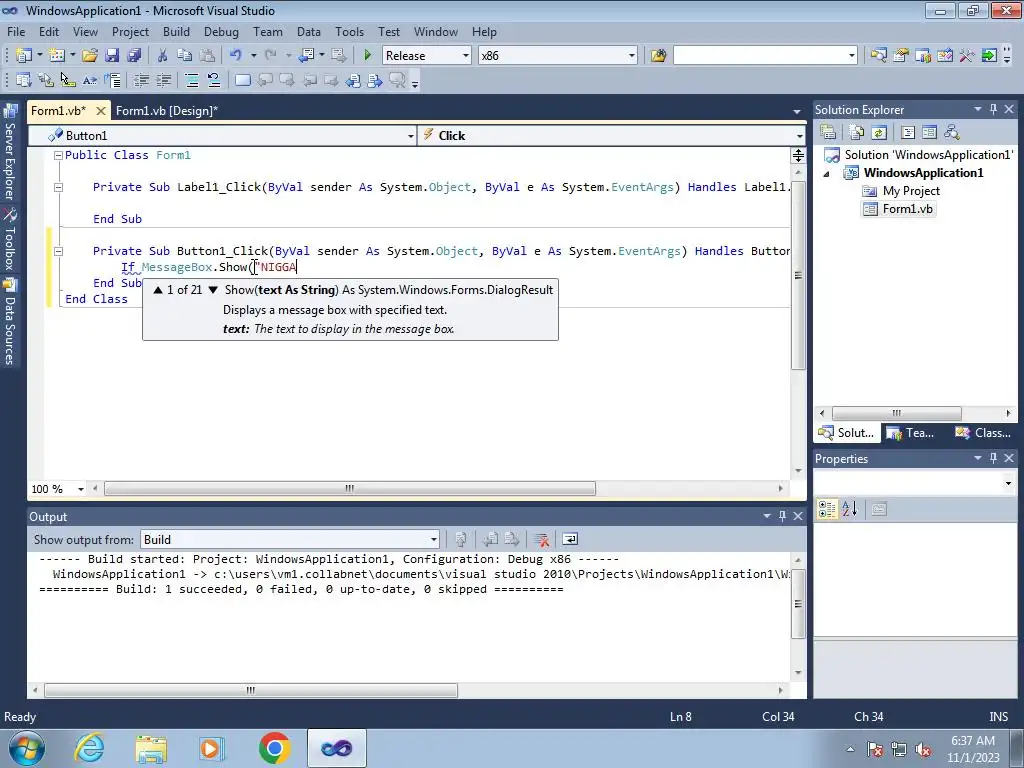1024x768 pixels.
Task: Click View Code in Solution Explorer
Action: pyautogui.click(x=908, y=133)
